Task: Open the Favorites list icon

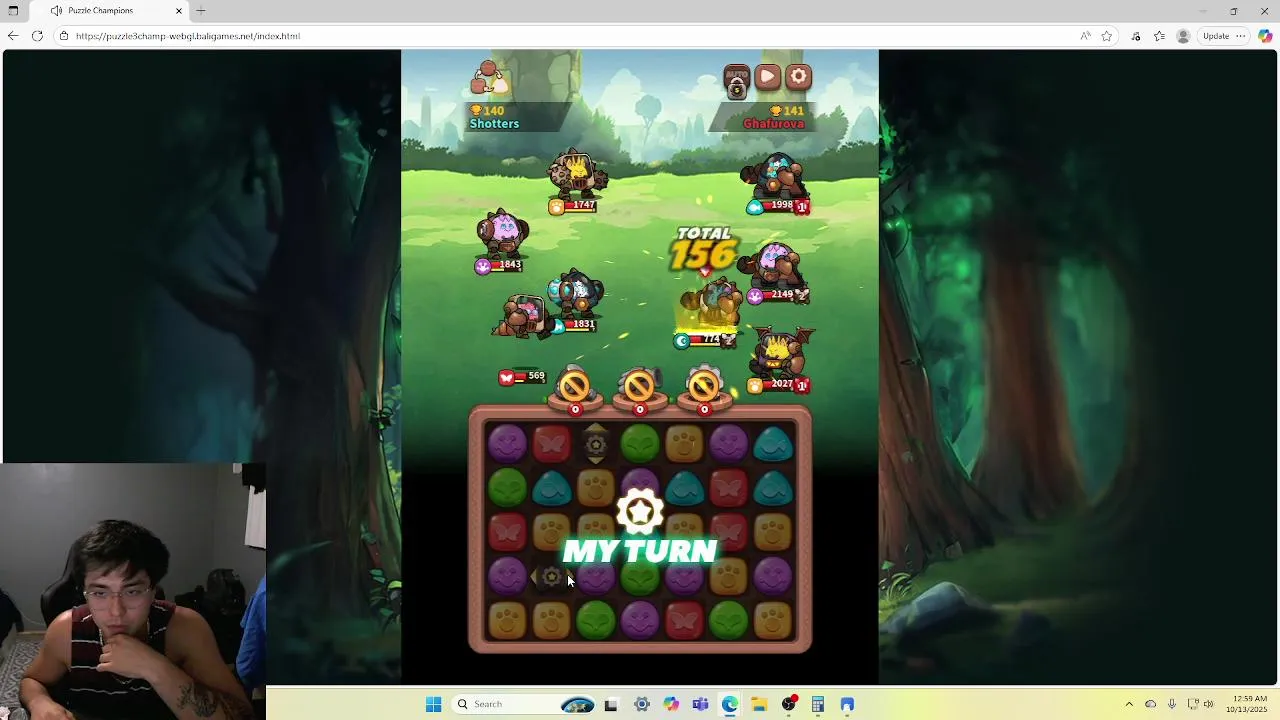Action: (1159, 36)
